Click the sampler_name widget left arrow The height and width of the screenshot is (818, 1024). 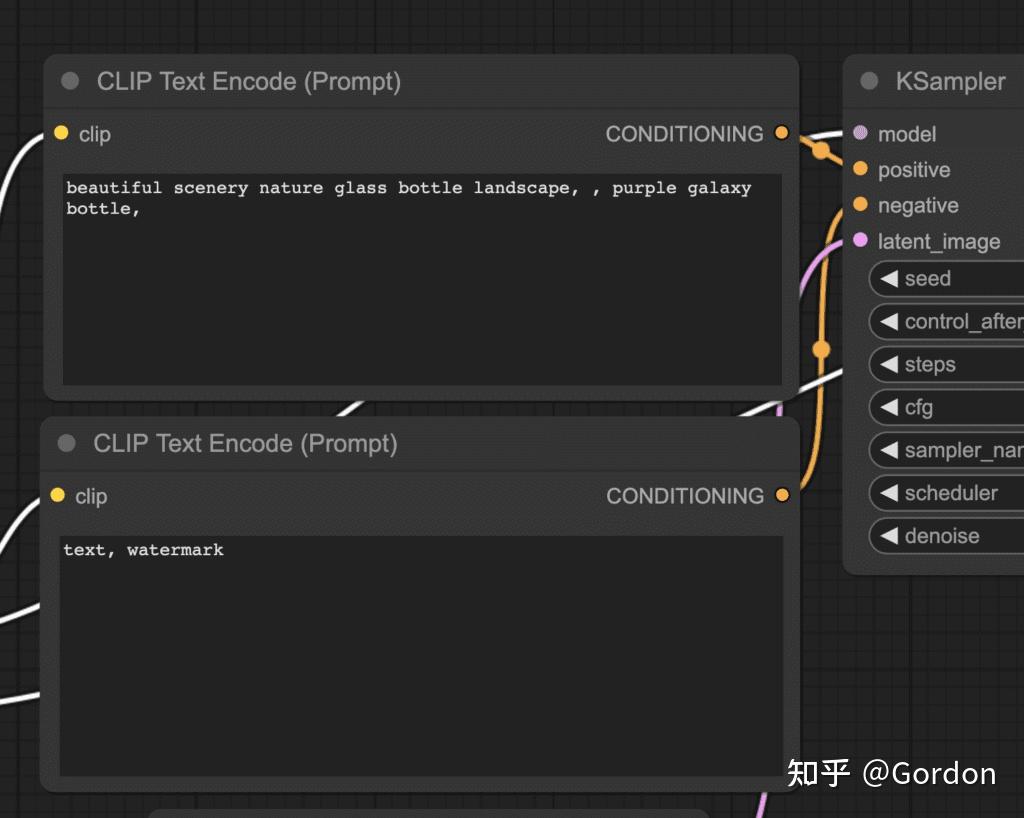tap(889, 450)
